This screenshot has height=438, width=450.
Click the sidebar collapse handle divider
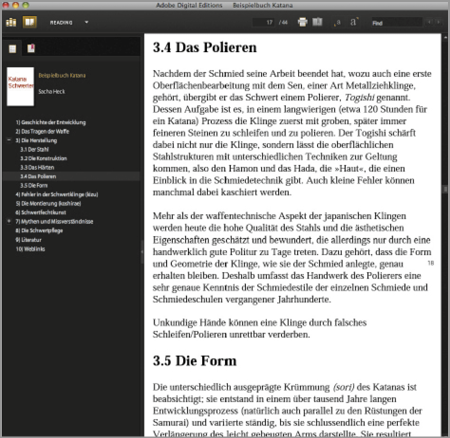coord(142,251)
